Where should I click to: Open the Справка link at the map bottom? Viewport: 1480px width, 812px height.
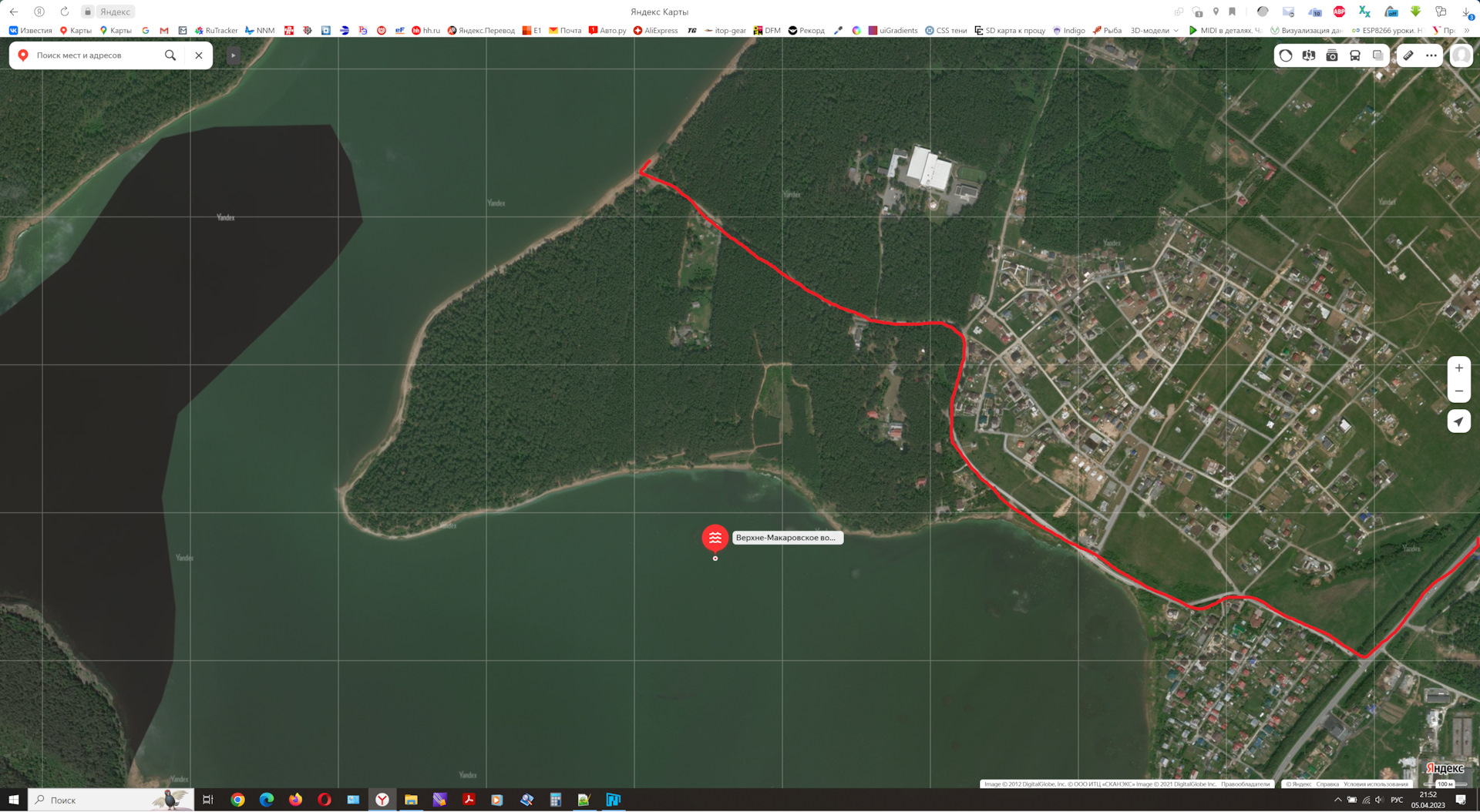point(1327,784)
